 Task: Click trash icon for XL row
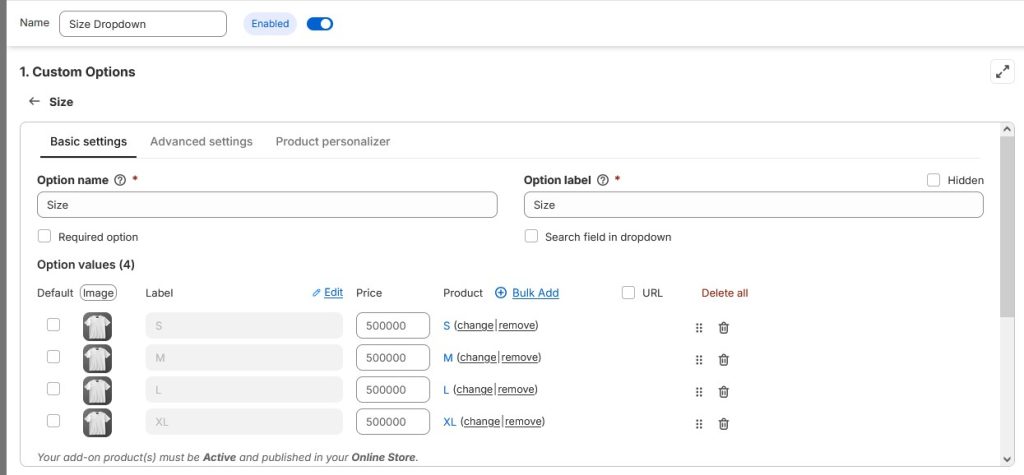[x=723, y=423]
